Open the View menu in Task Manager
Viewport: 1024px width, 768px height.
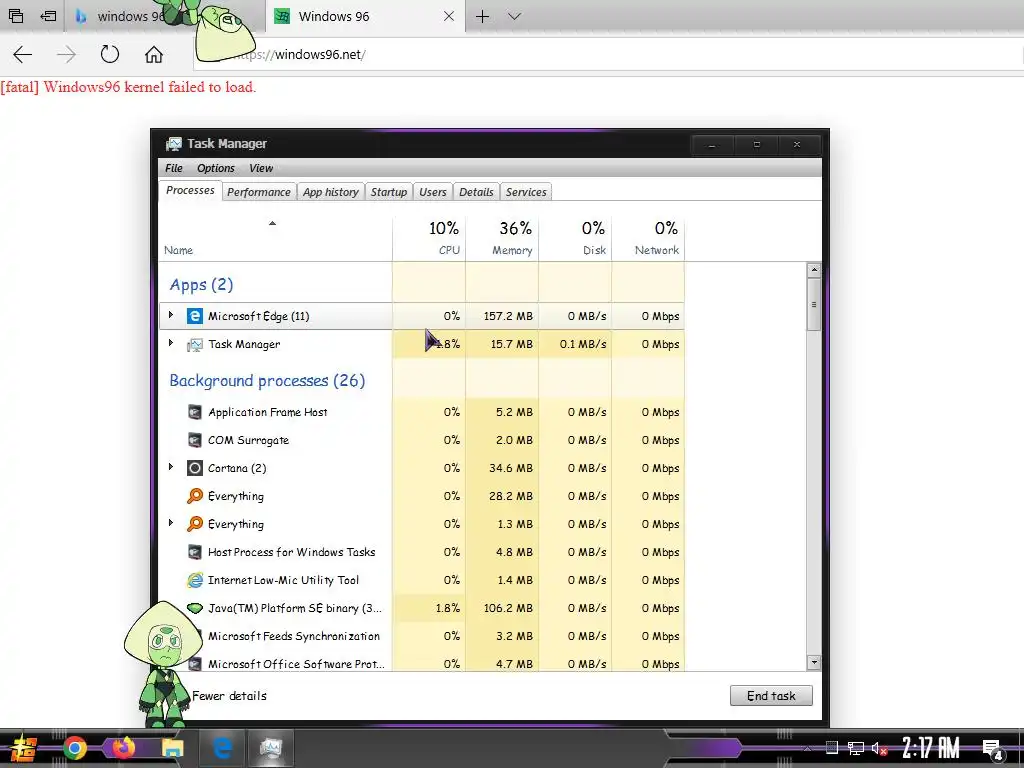click(x=261, y=168)
